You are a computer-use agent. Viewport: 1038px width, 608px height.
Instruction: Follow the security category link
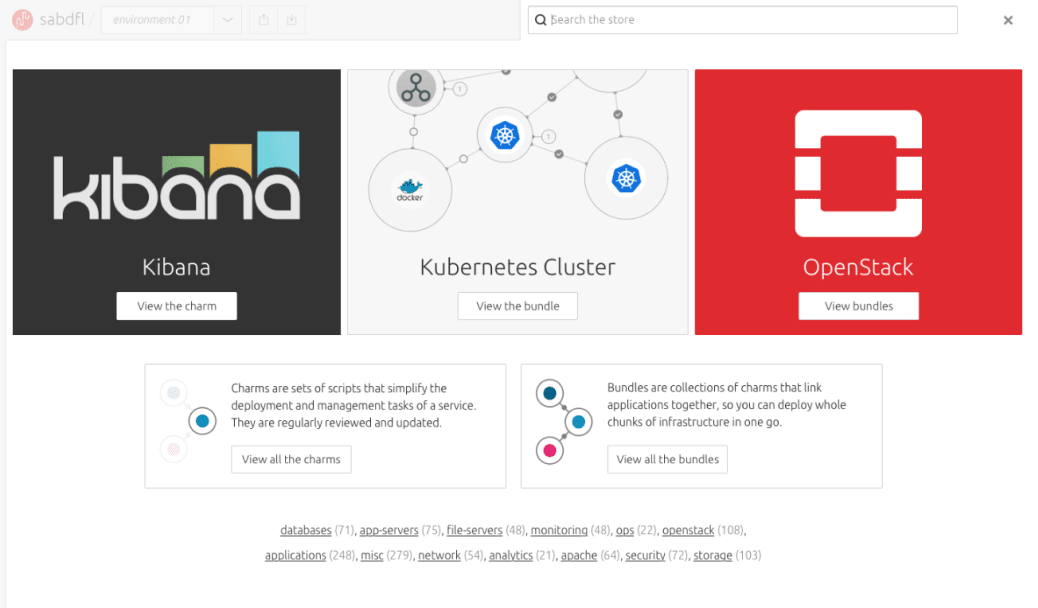click(645, 555)
